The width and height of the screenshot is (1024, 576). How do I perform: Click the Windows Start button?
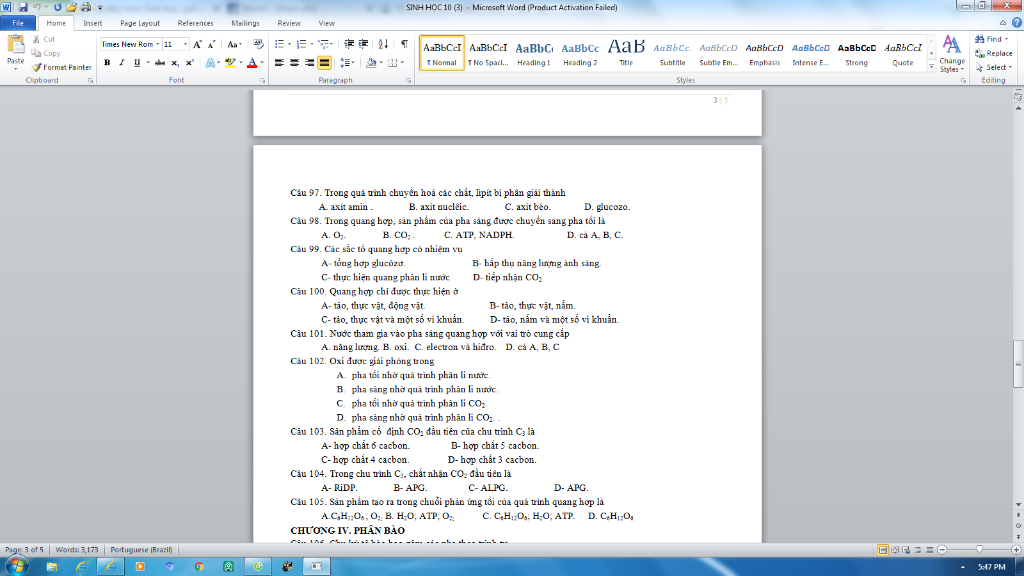[x=16, y=566]
